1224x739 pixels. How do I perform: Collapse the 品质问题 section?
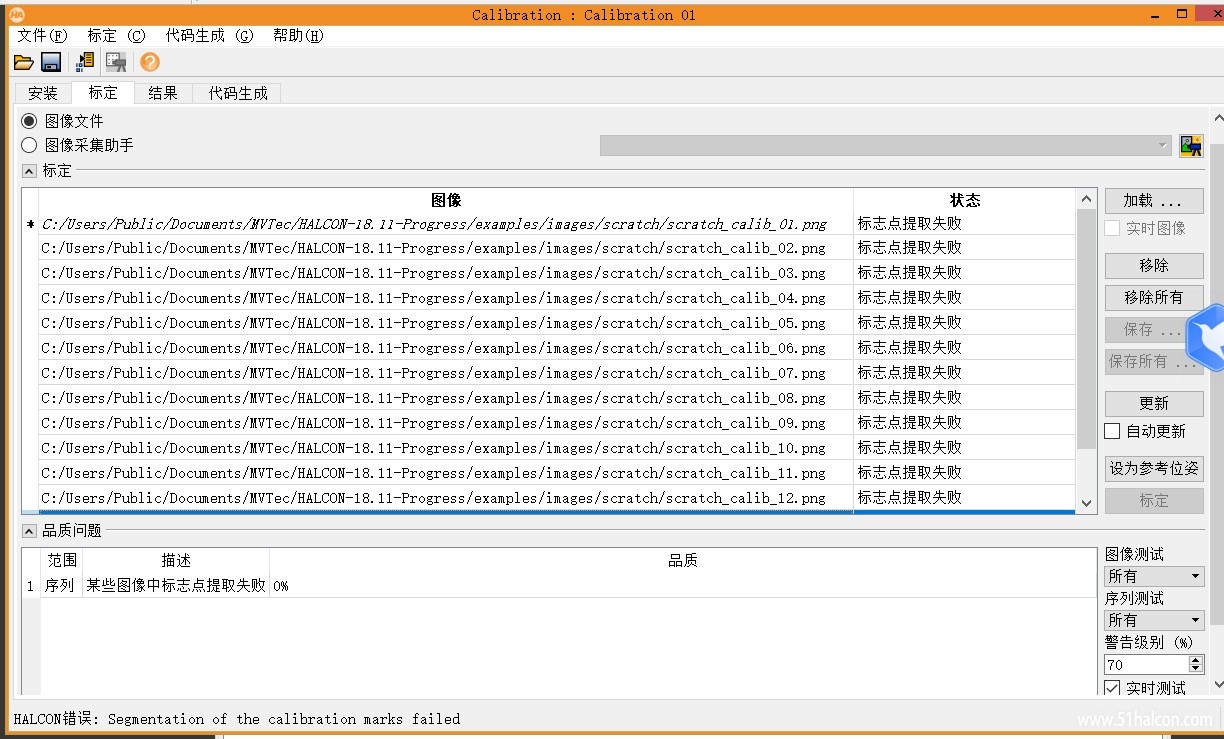point(29,531)
